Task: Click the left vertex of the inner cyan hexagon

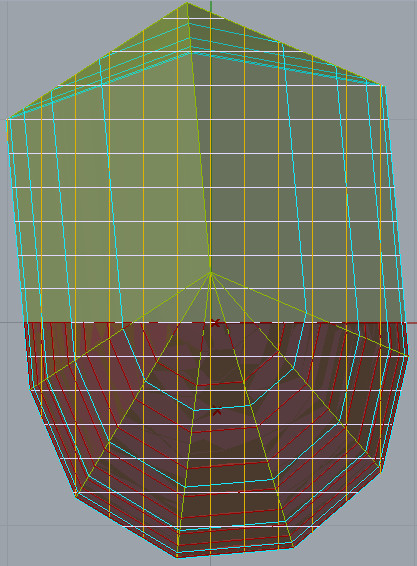Action: pyautogui.click(x=144, y=380)
